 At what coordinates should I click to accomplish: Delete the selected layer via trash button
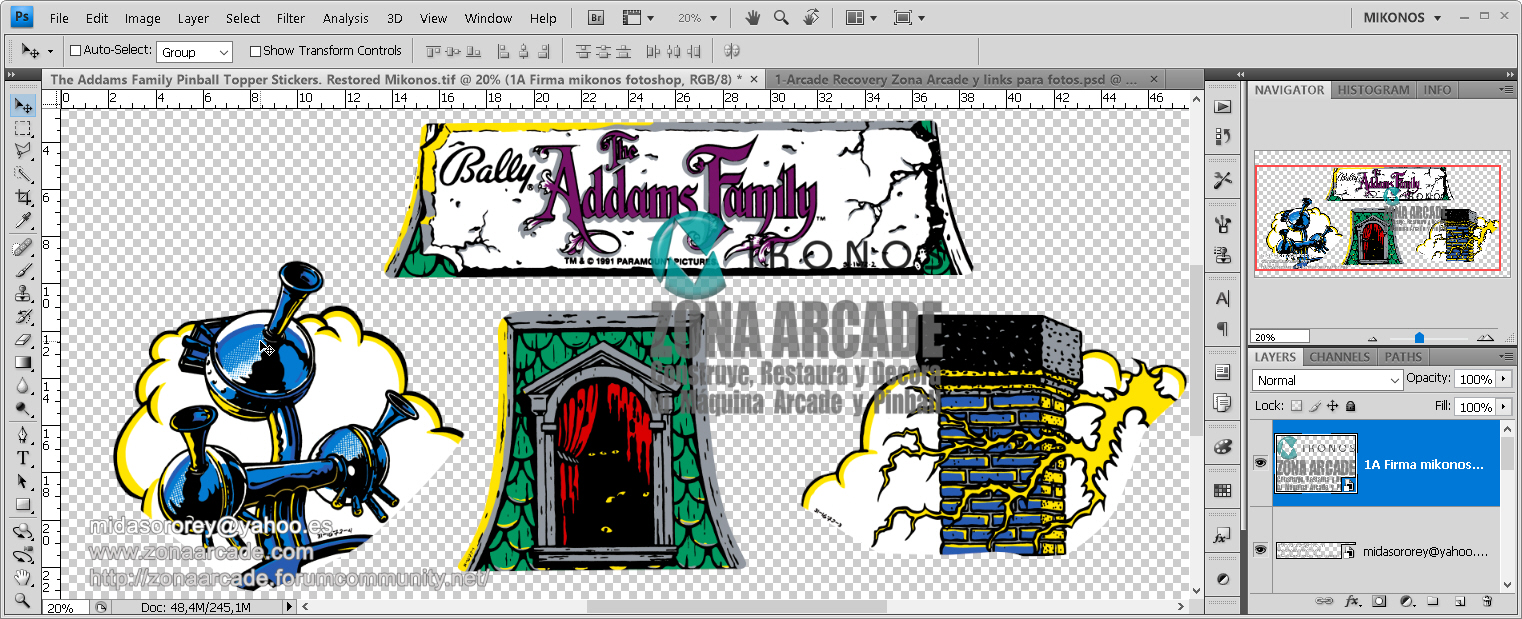coord(1487,602)
